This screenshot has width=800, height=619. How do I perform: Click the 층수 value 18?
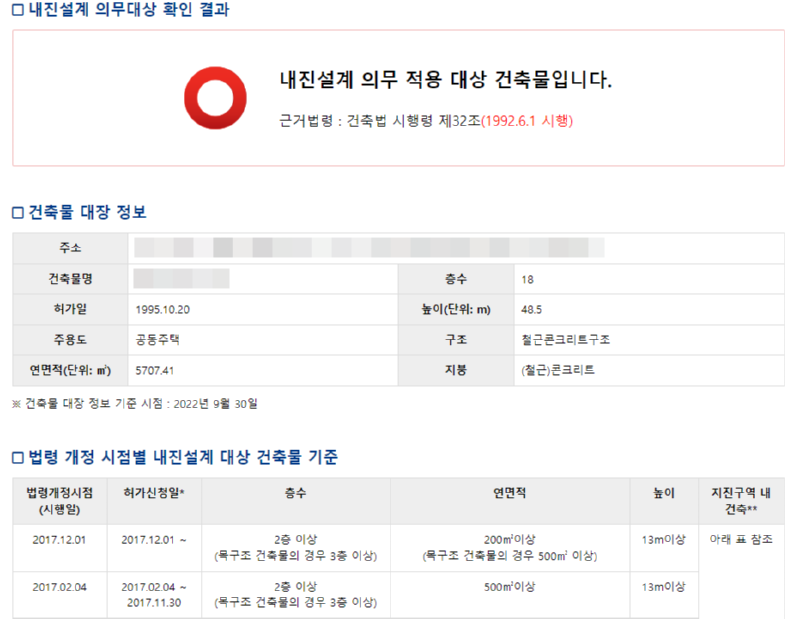[528, 279]
